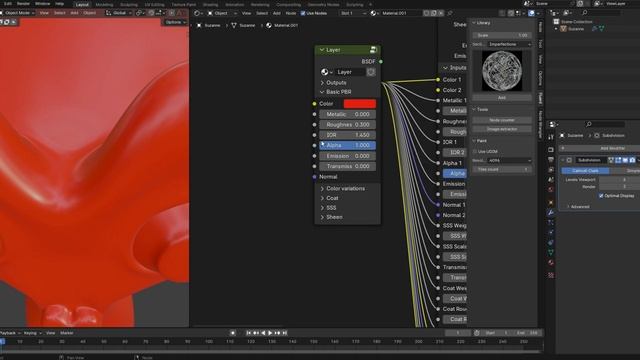Expand the Advanced section of Subdivision modifier
This screenshot has width=640, height=360.
(x=578, y=207)
